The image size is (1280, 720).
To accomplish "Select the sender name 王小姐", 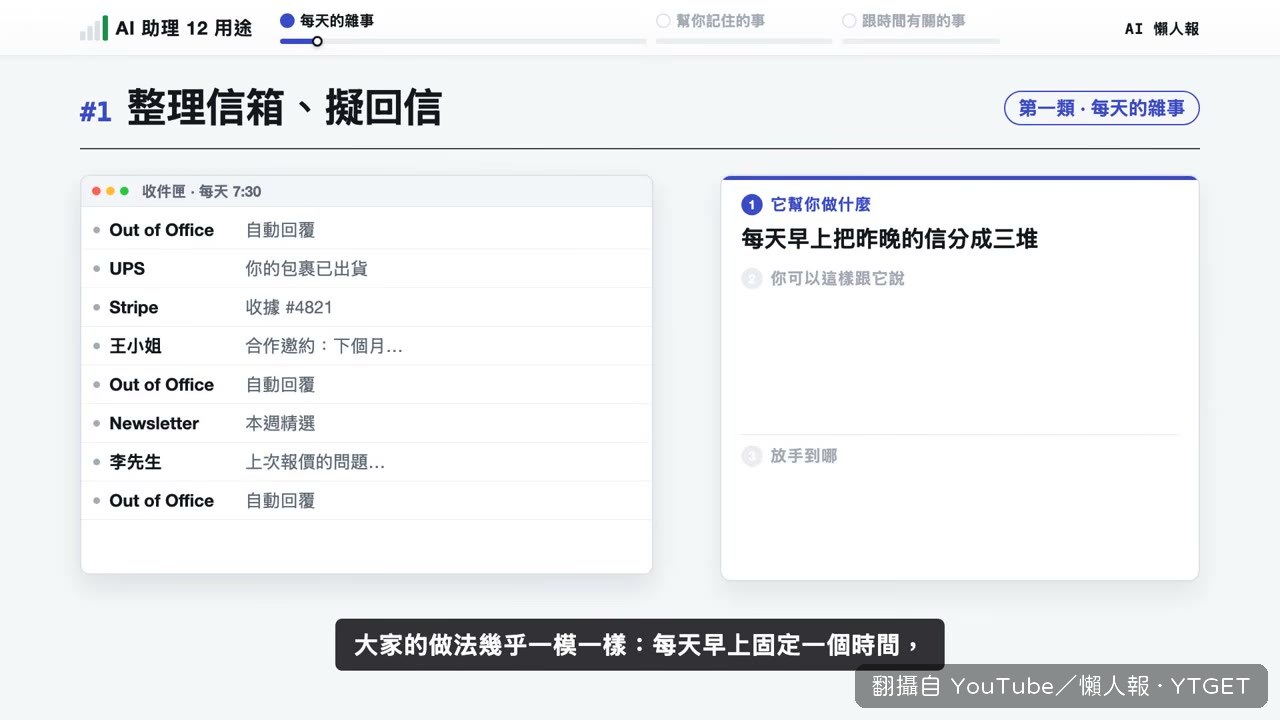I will point(135,346).
